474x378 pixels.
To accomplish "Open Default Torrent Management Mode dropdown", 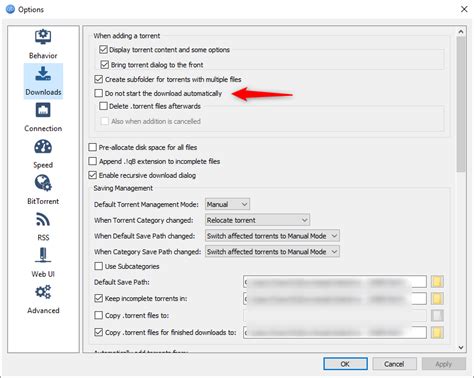I will point(227,204).
